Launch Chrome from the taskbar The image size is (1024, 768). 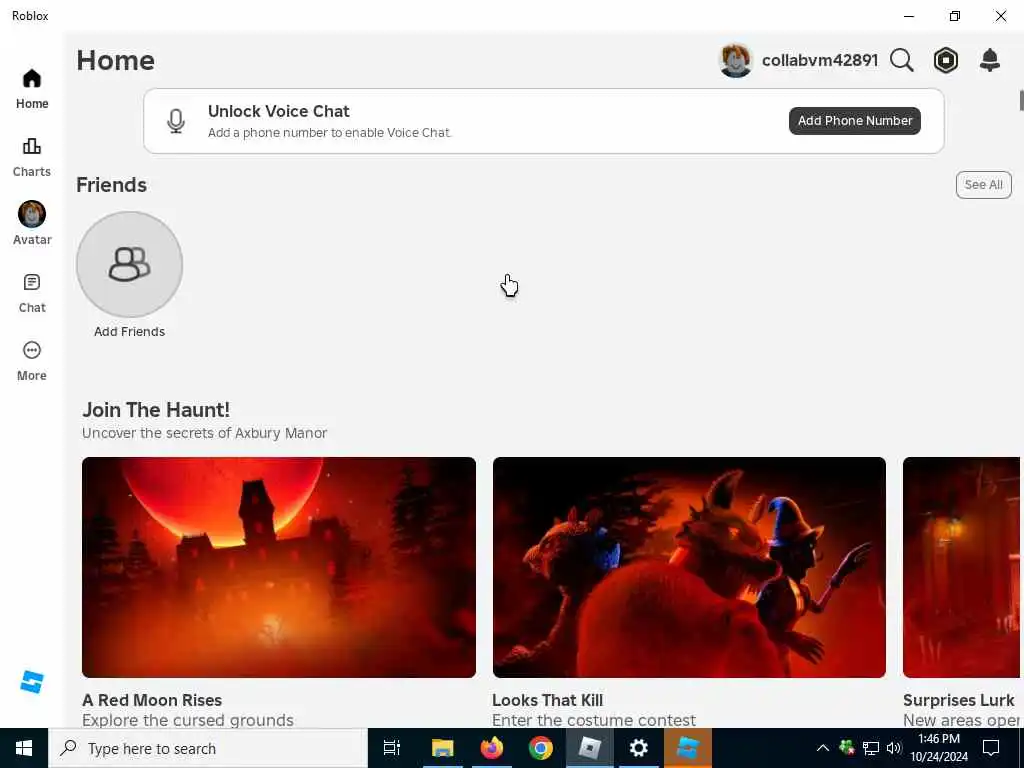[x=541, y=748]
